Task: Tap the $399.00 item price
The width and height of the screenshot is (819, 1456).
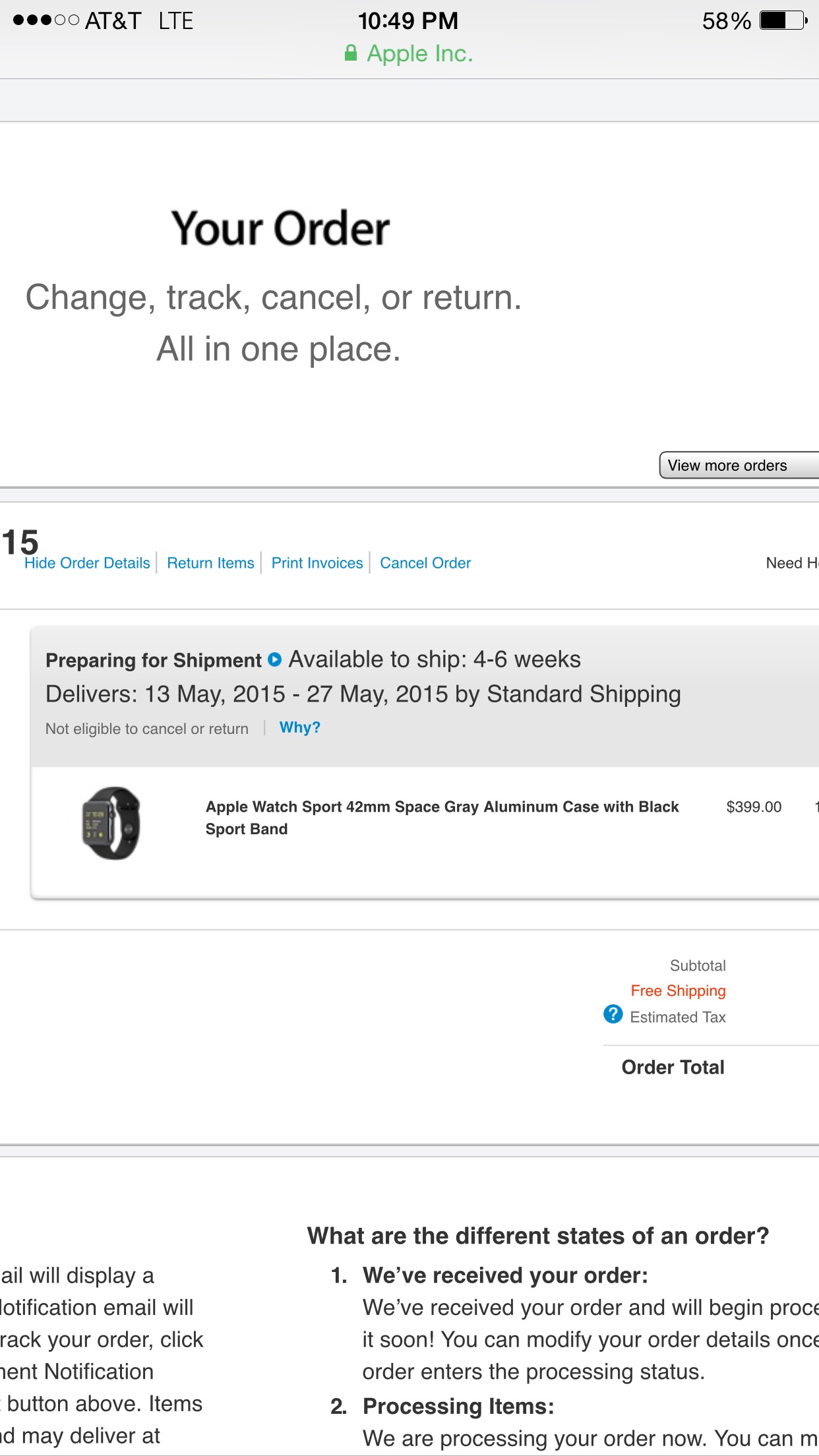Action: pyautogui.click(x=754, y=806)
